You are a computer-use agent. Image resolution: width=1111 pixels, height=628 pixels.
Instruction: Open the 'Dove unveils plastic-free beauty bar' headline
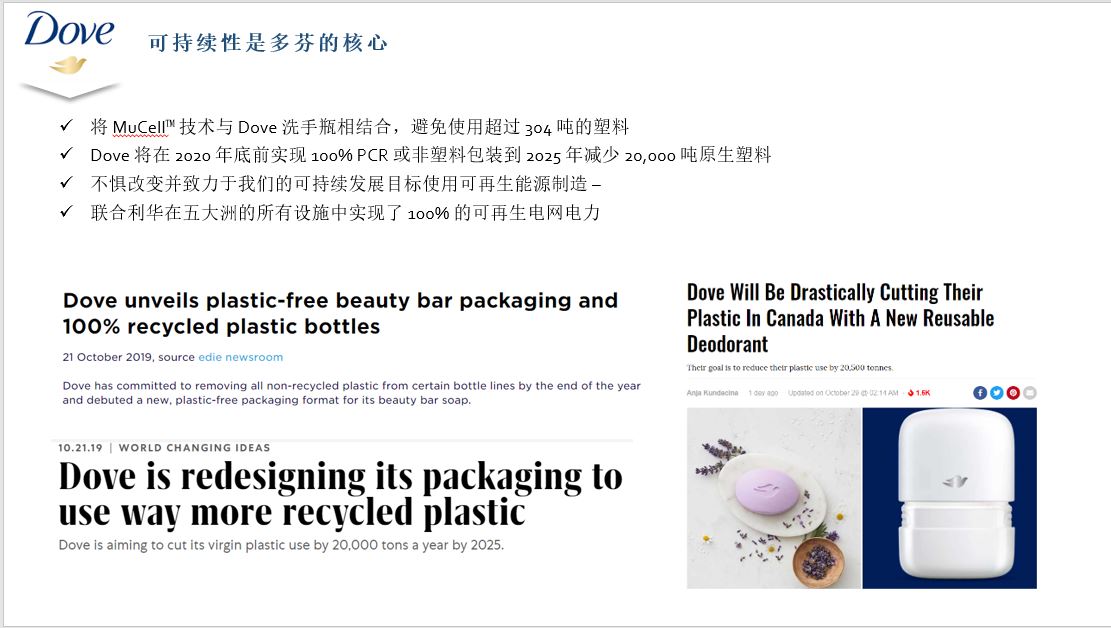coord(340,313)
